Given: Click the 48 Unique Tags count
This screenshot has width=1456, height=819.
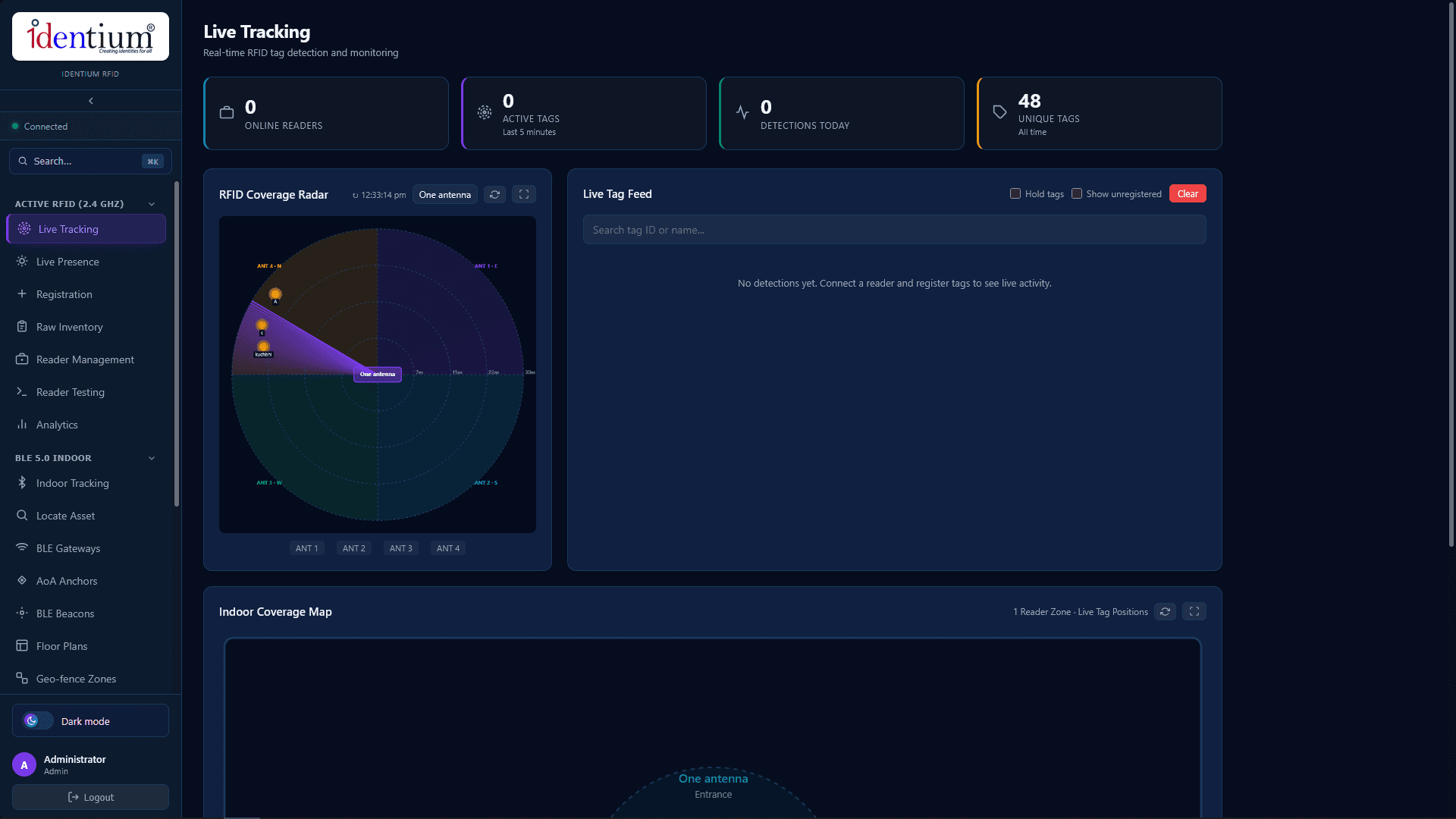Looking at the screenshot, I should tap(1029, 101).
